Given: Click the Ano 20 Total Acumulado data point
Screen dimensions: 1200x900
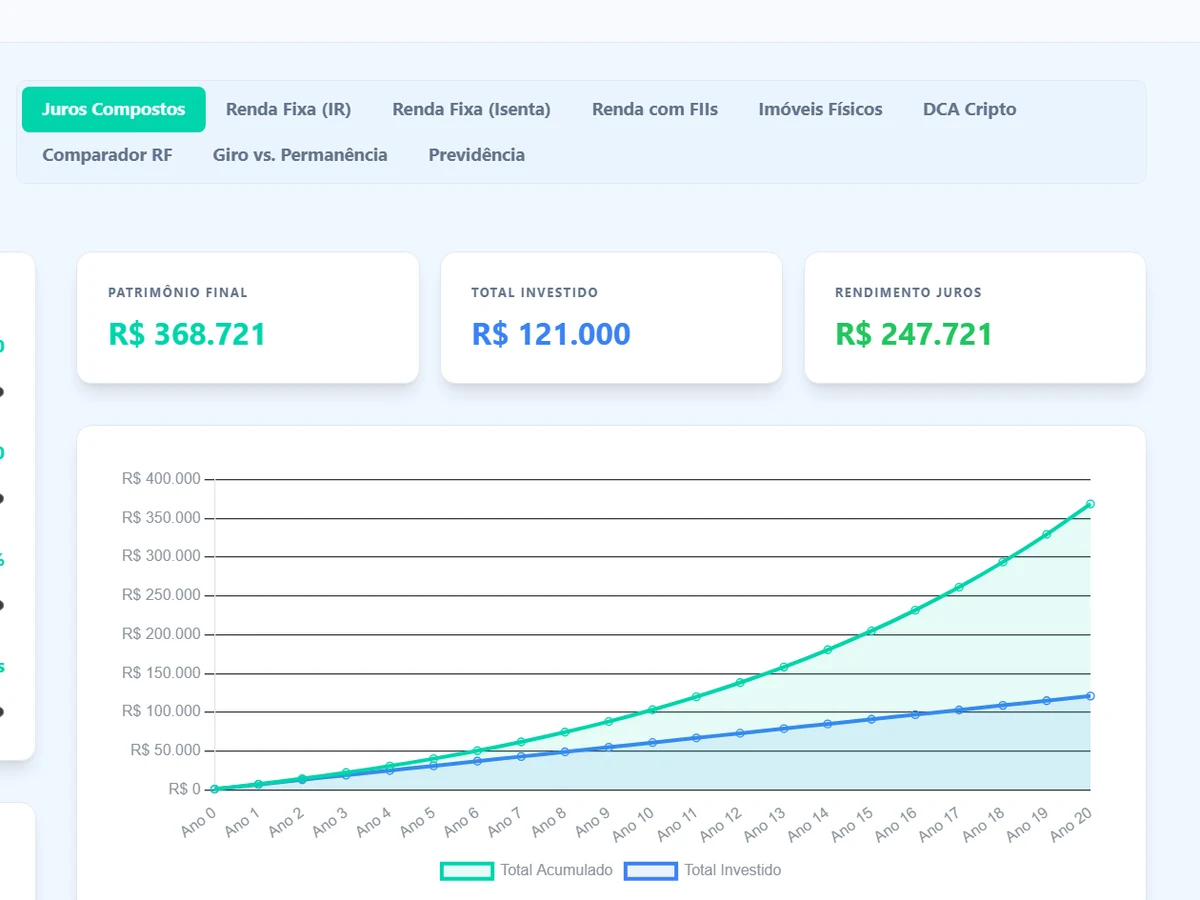Looking at the screenshot, I should (x=1090, y=504).
